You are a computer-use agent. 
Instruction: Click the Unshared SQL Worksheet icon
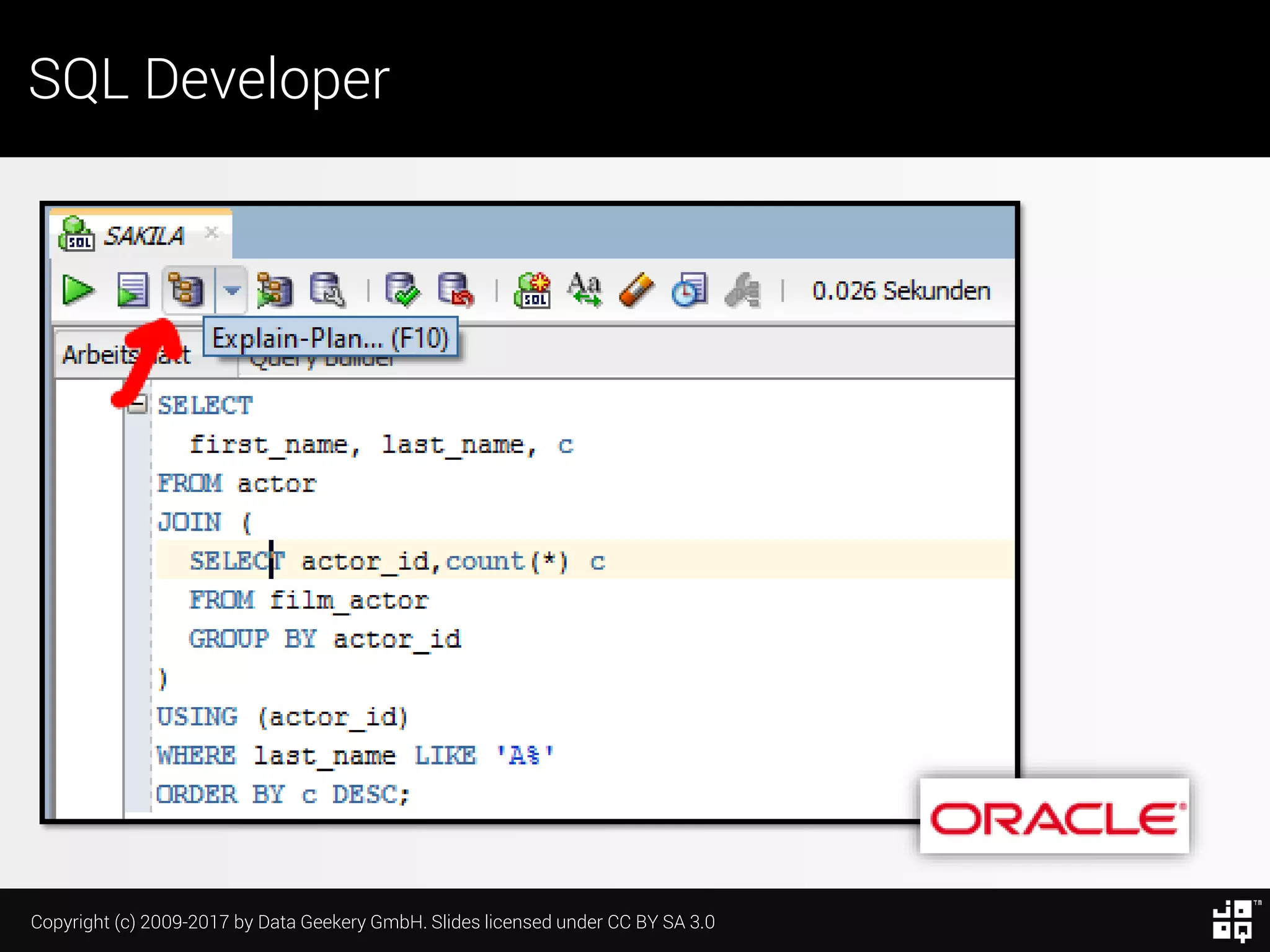(532, 290)
